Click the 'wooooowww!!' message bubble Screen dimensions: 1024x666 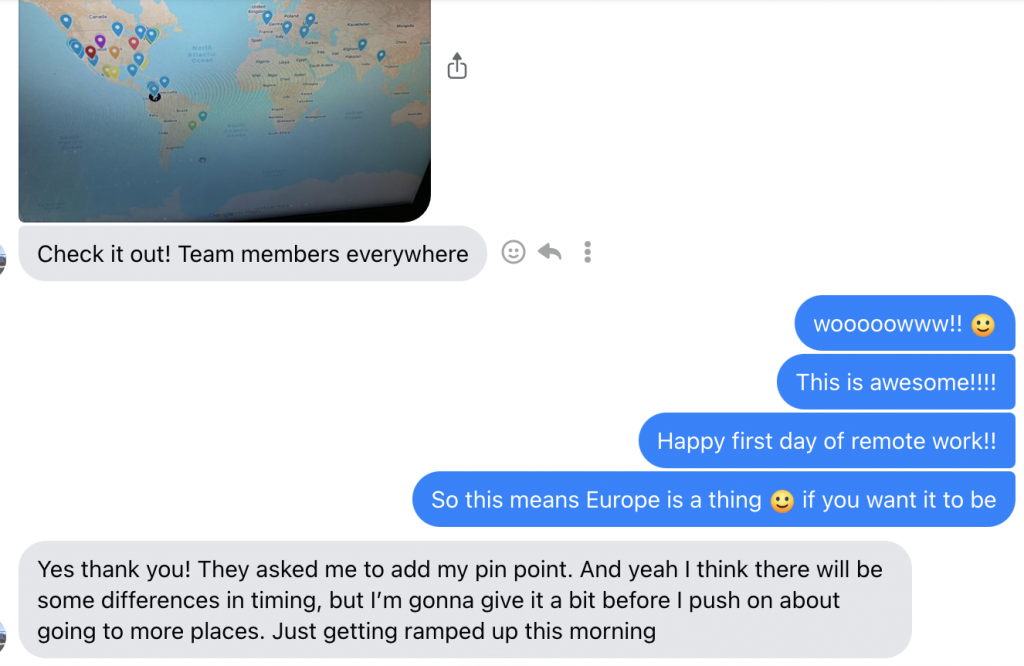904,323
